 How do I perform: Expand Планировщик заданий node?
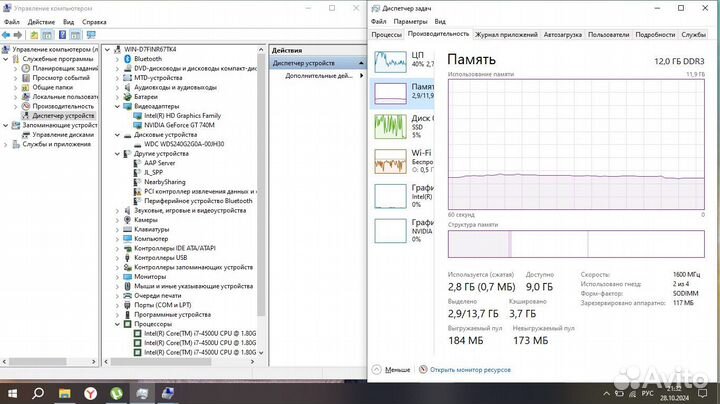(x=16, y=68)
